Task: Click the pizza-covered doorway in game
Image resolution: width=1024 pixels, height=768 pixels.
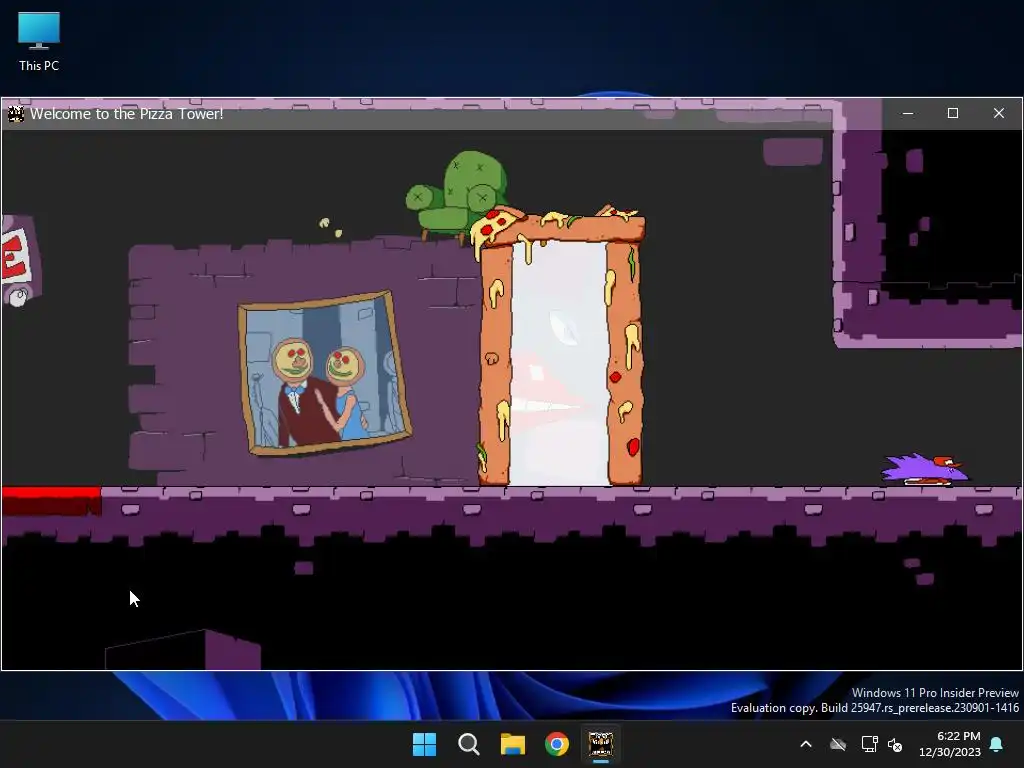Action: click(x=559, y=346)
